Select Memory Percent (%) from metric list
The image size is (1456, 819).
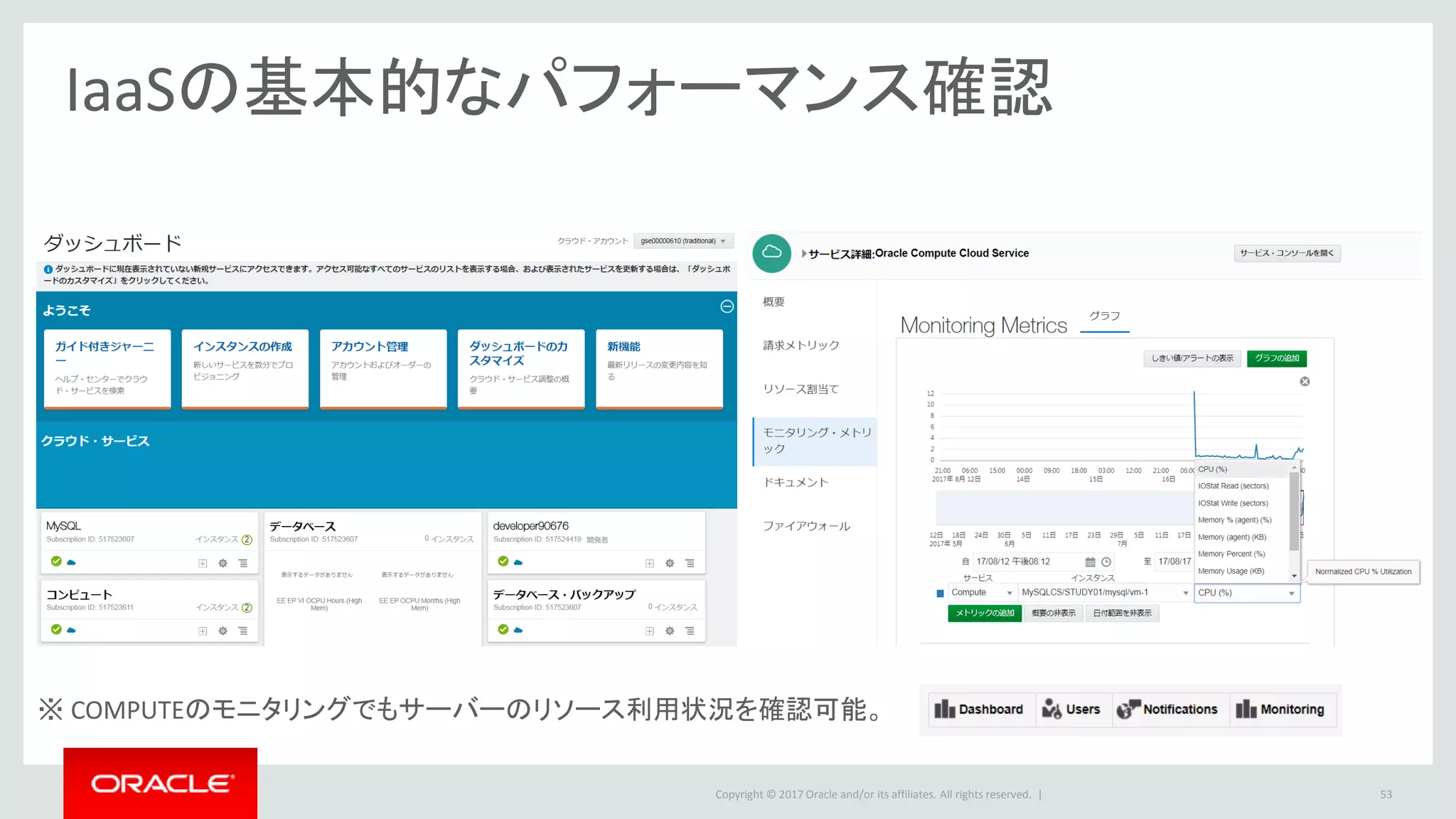click(x=1231, y=554)
